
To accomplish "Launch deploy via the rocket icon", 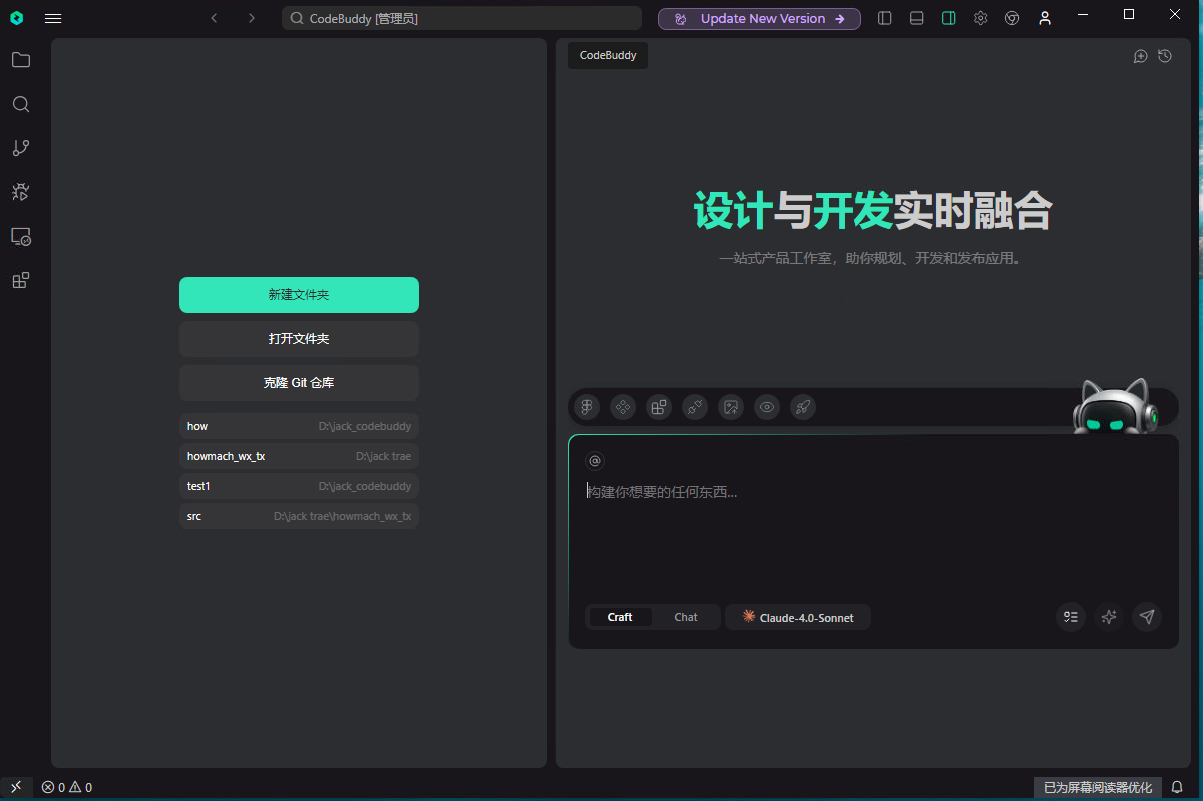I will click(803, 407).
